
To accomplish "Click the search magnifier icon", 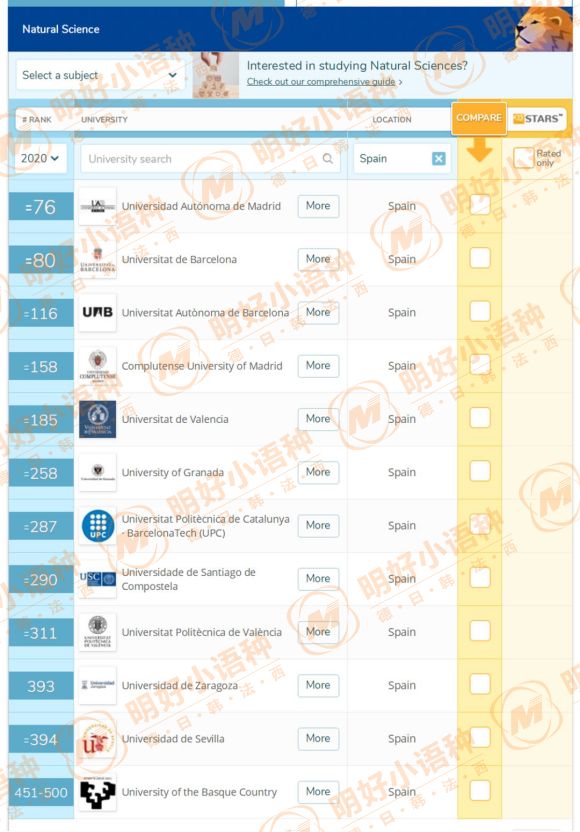I will tap(328, 158).
